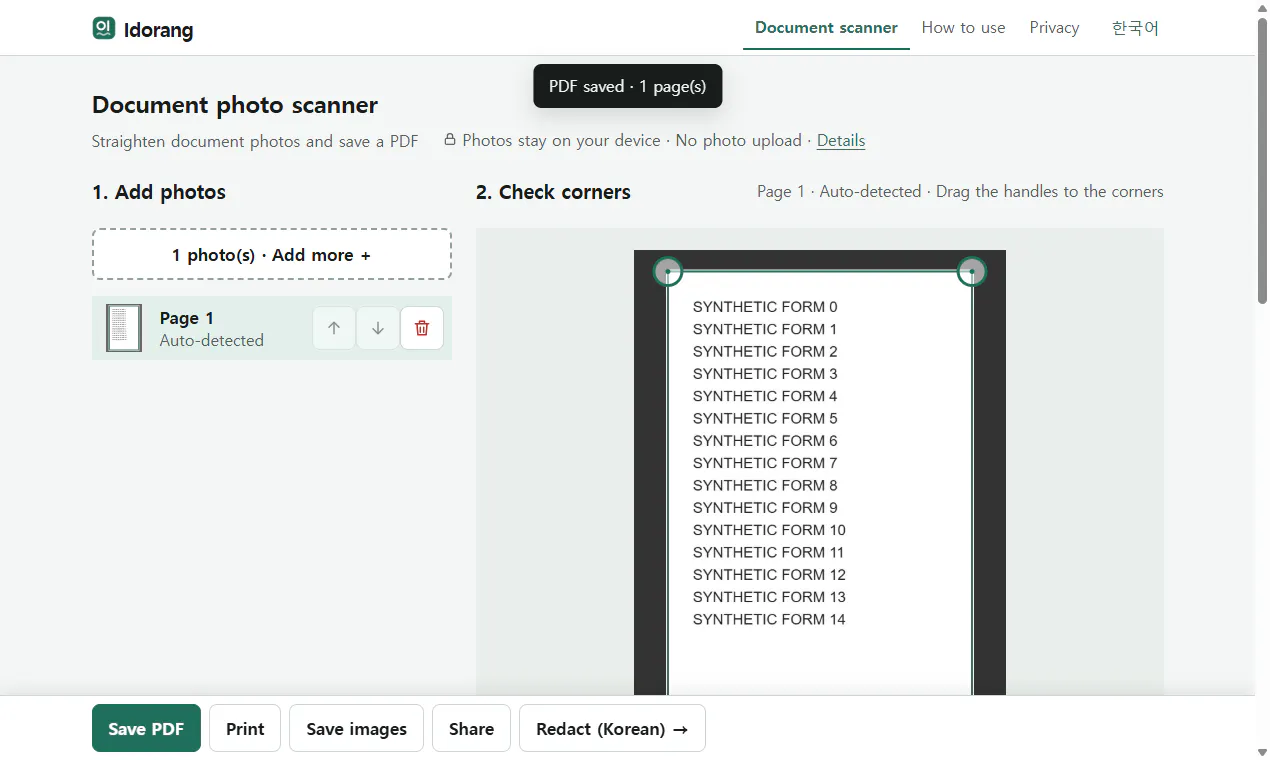Click the lock icon beside 'Photos stay on your device'
The width and height of the screenshot is (1270, 760).
click(x=450, y=140)
